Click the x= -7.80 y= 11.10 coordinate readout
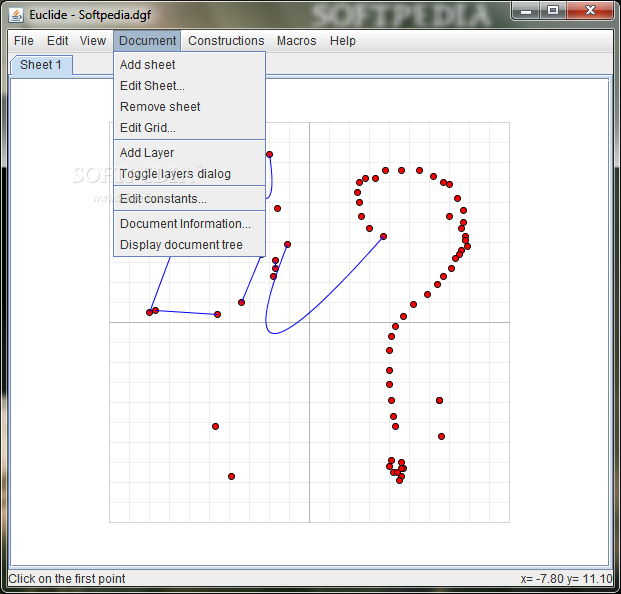This screenshot has height=594, width=621. click(x=566, y=579)
